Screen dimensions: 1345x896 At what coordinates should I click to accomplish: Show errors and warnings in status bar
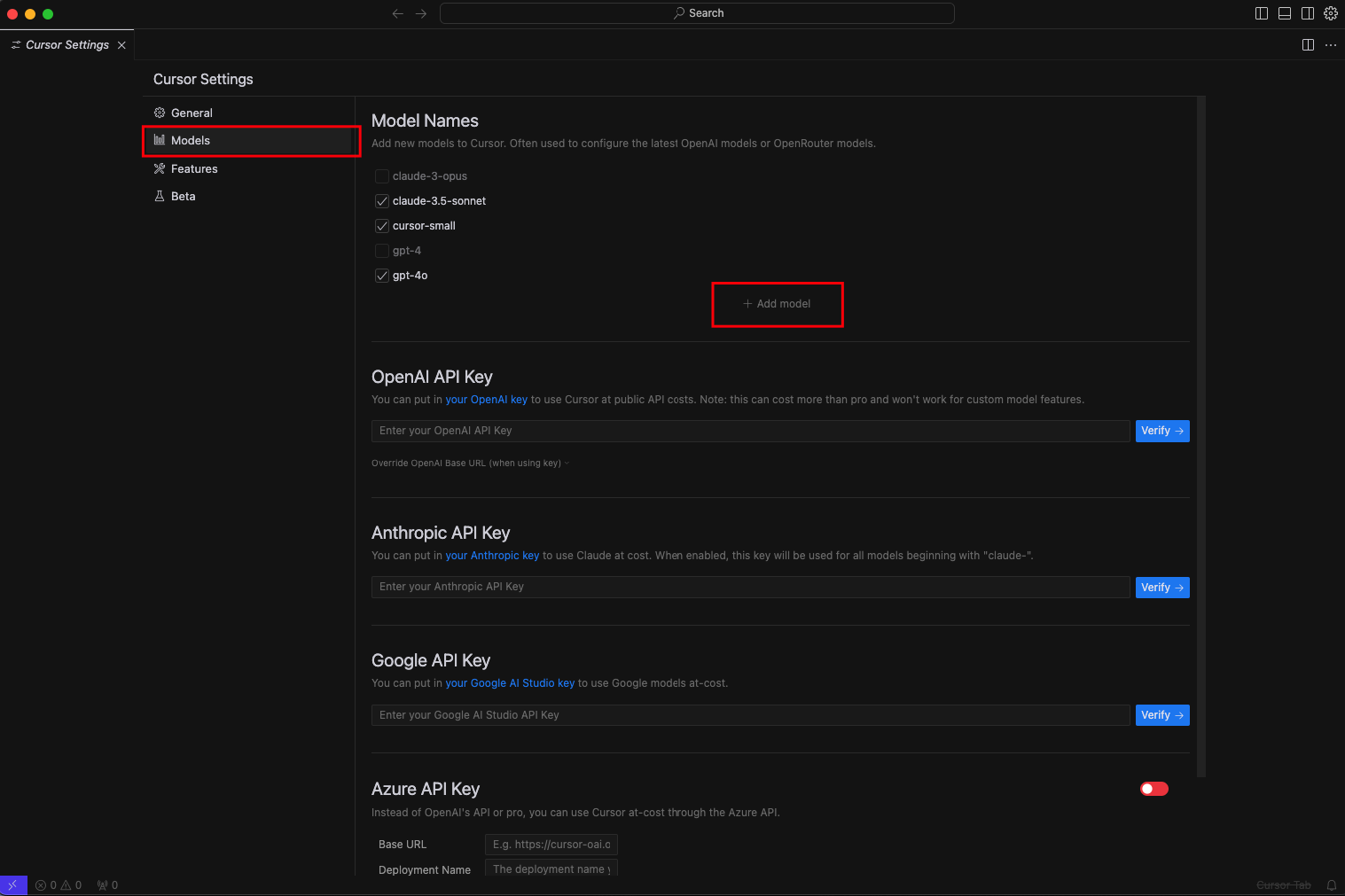point(59,885)
